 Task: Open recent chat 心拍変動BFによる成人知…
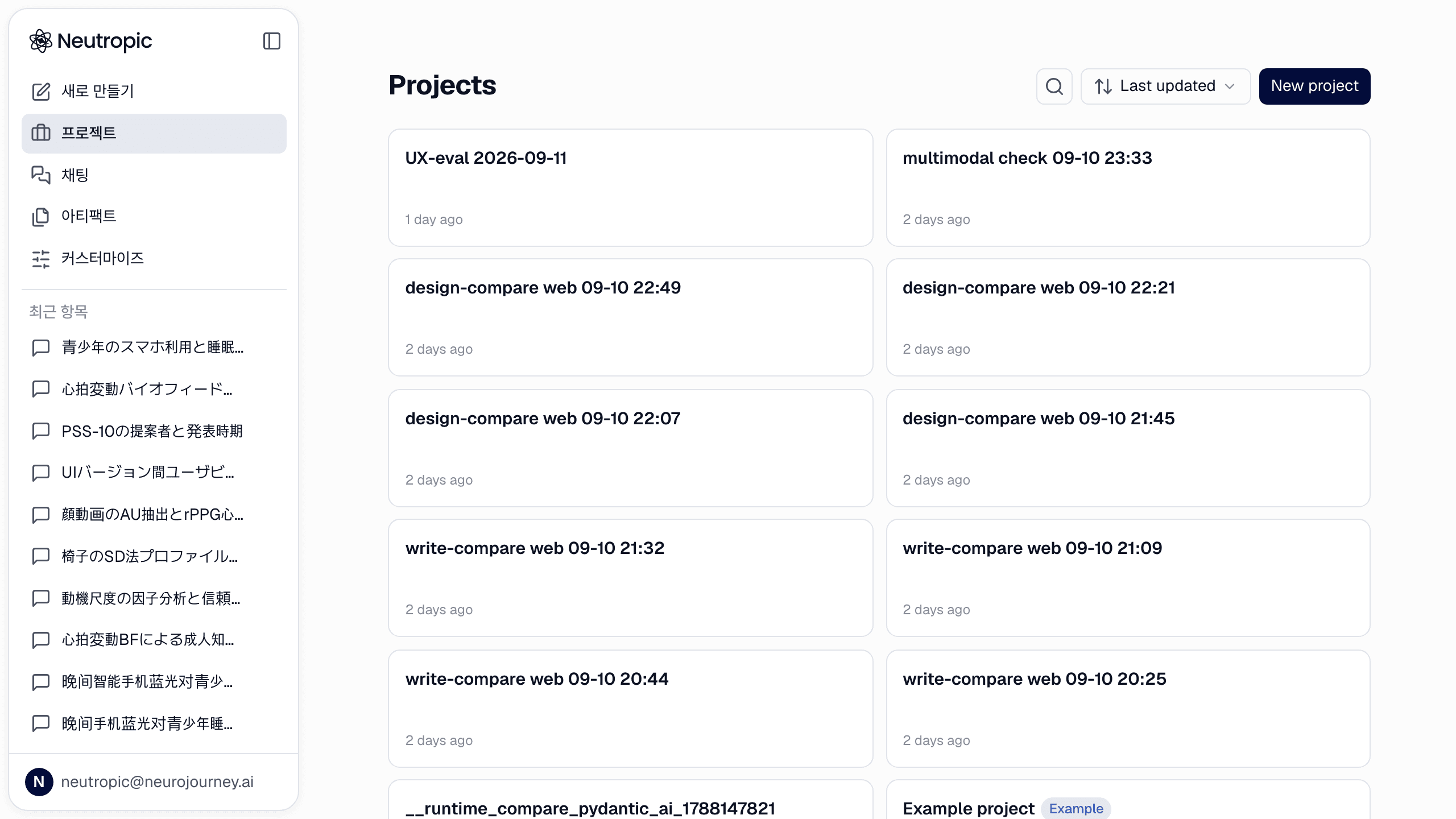[154, 640]
